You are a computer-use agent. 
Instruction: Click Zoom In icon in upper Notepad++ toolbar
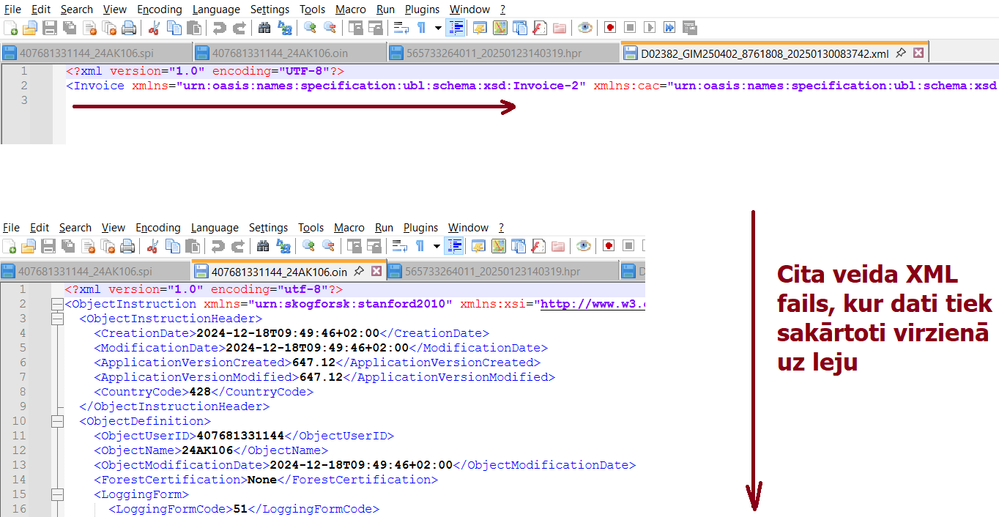[310, 28]
